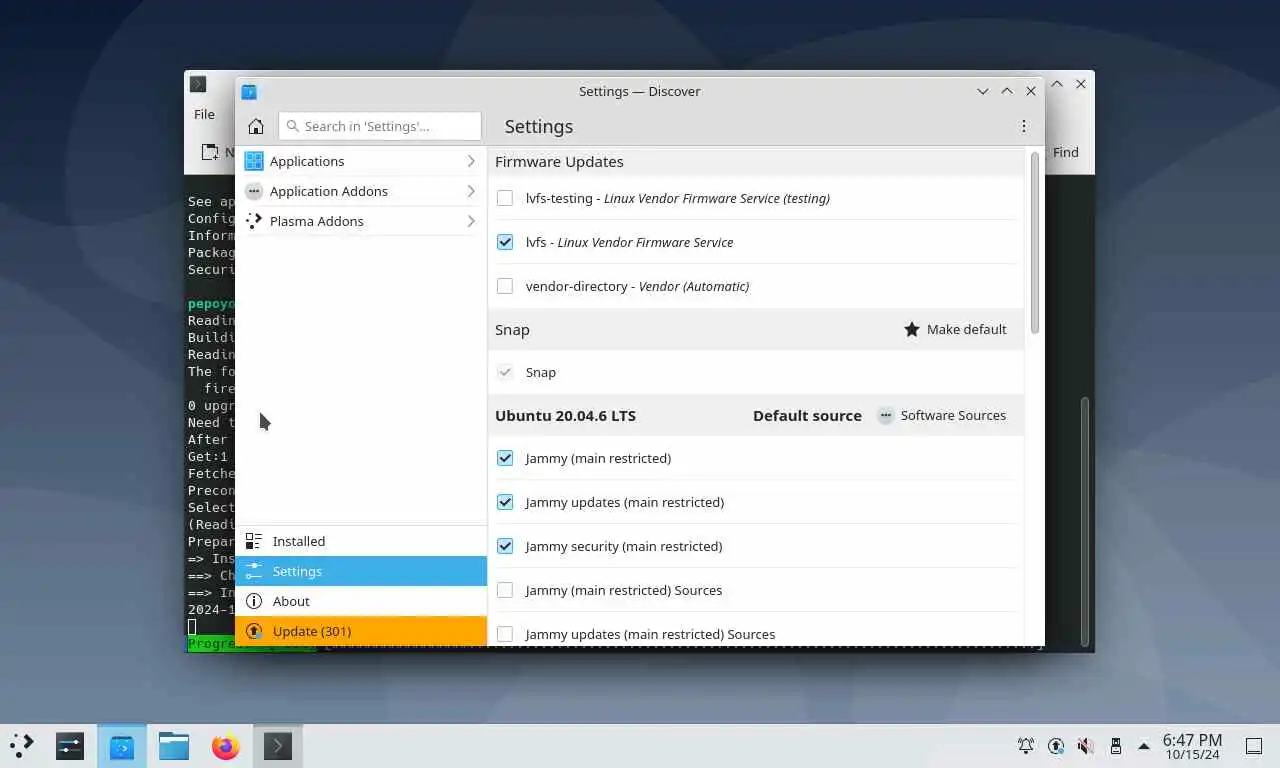Click the Konsole window title icon
The image size is (1280, 768).
[198, 84]
